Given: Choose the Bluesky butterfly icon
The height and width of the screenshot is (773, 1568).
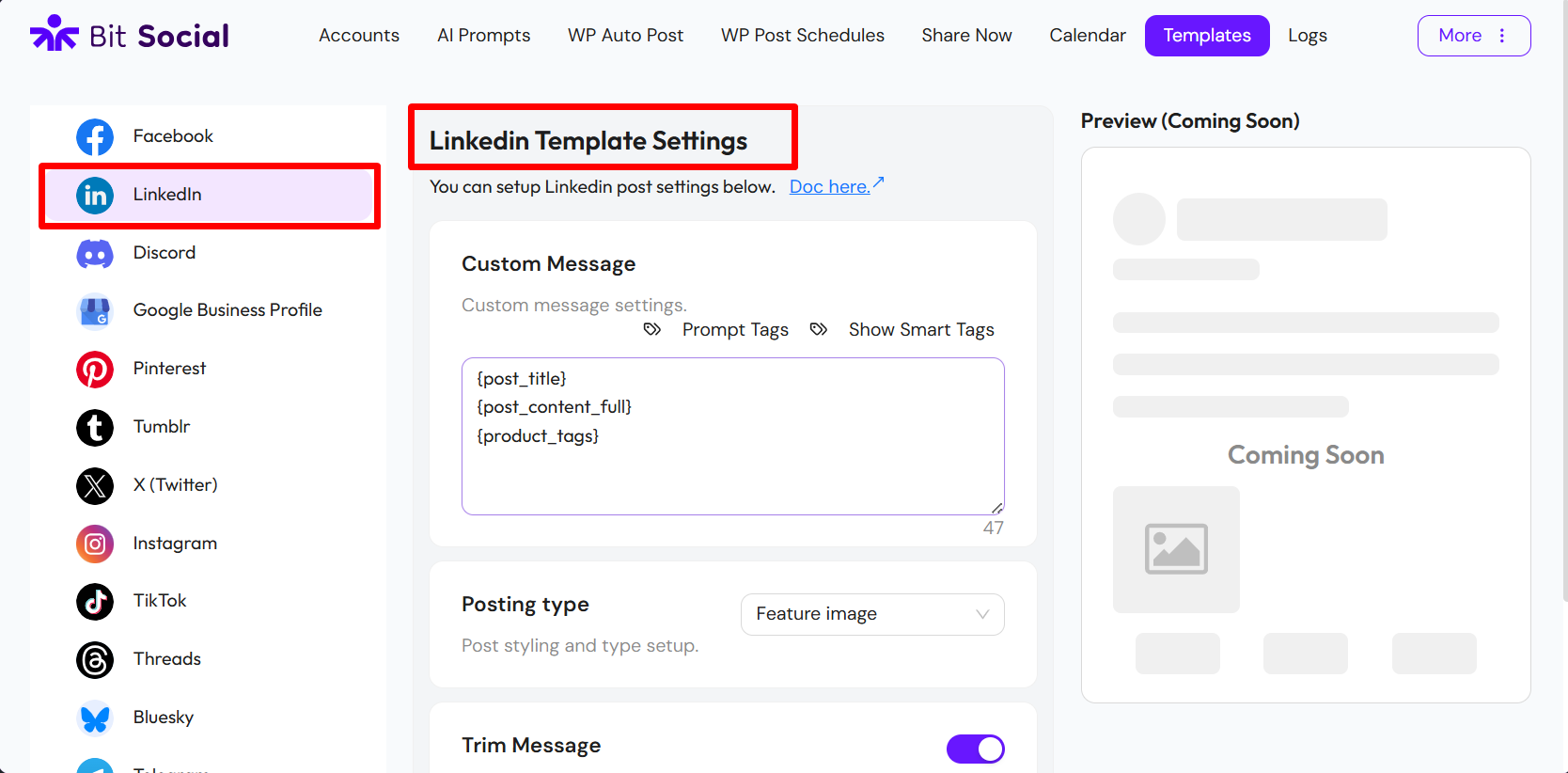Looking at the screenshot, I should point(95,718).
